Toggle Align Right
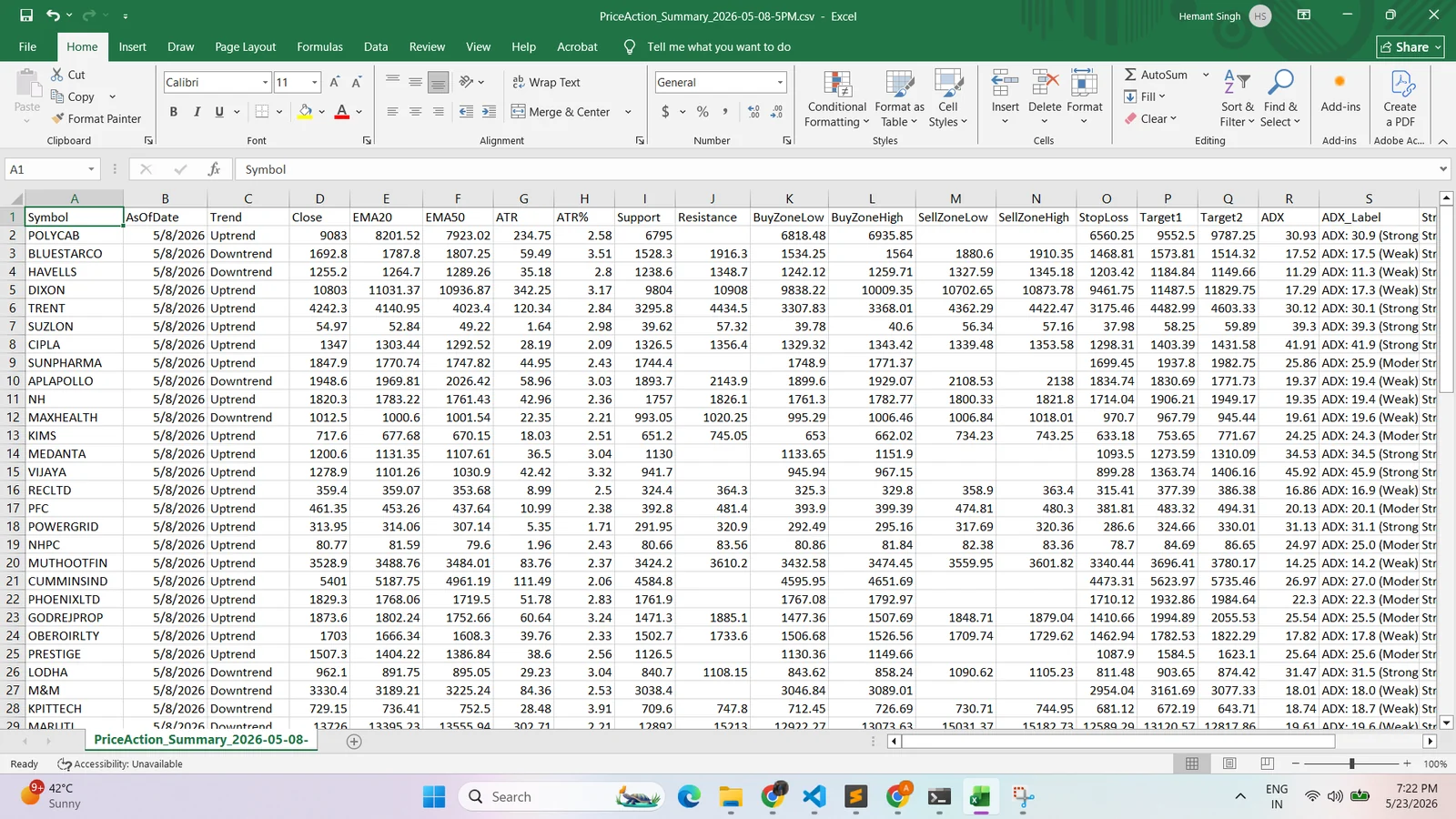The height and width of the screenshot is (819, 1456). (438, 111)
